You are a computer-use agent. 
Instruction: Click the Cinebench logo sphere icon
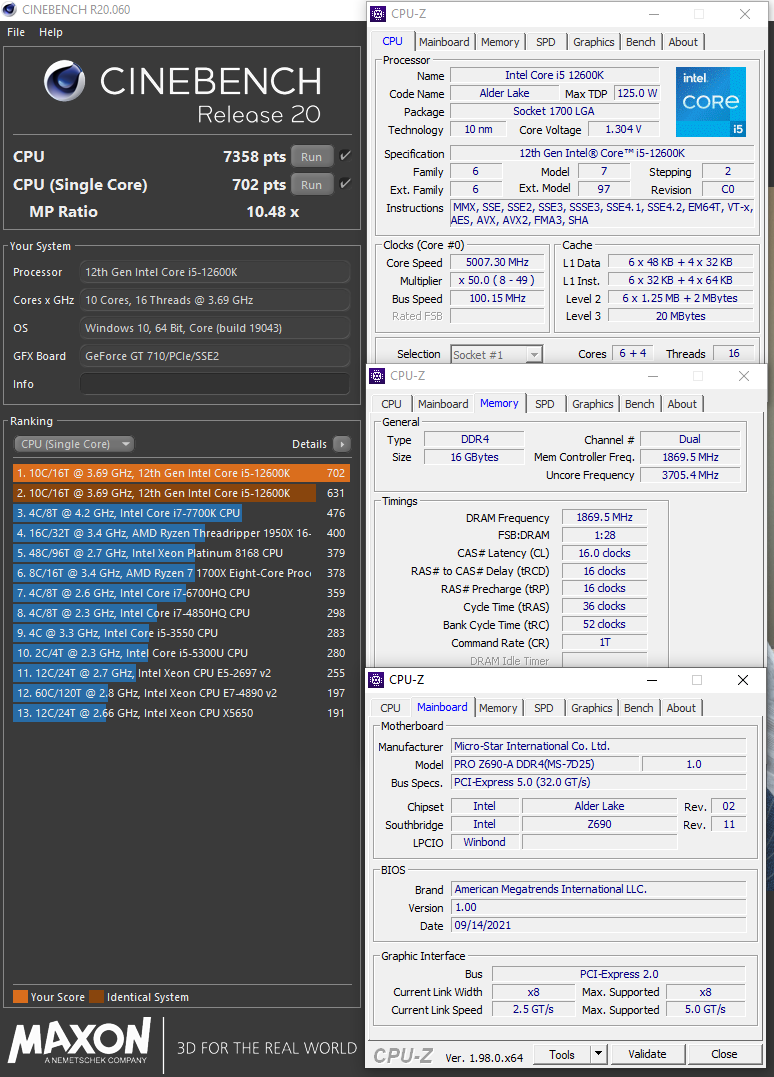pos(65,81)
